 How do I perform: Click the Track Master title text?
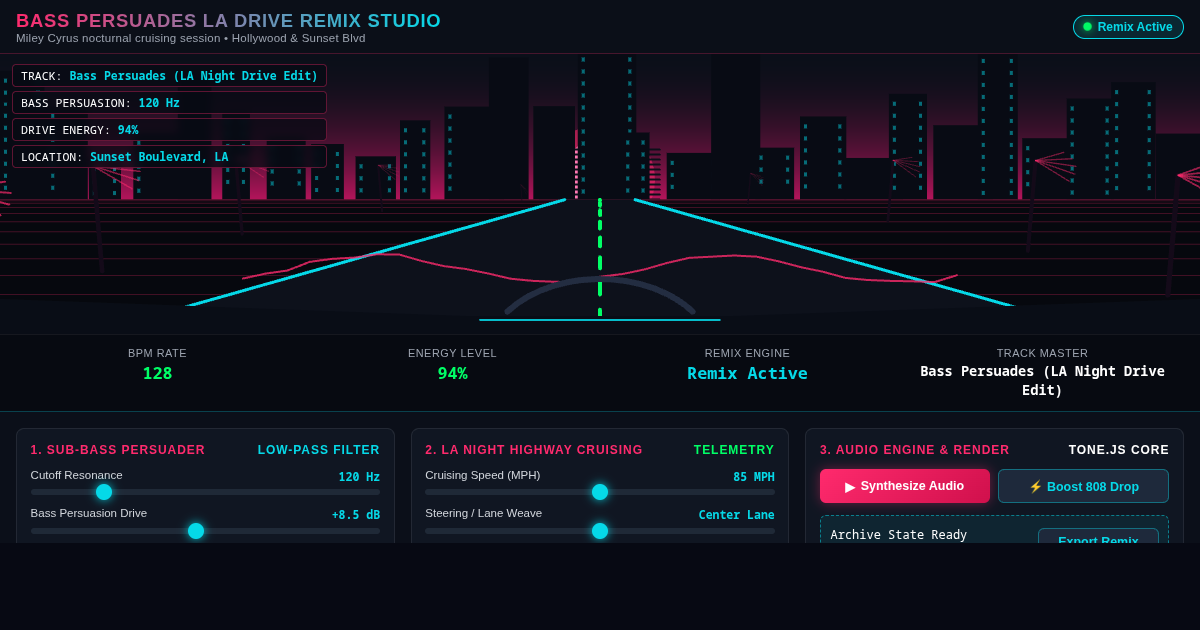(x=1042, y=381)
